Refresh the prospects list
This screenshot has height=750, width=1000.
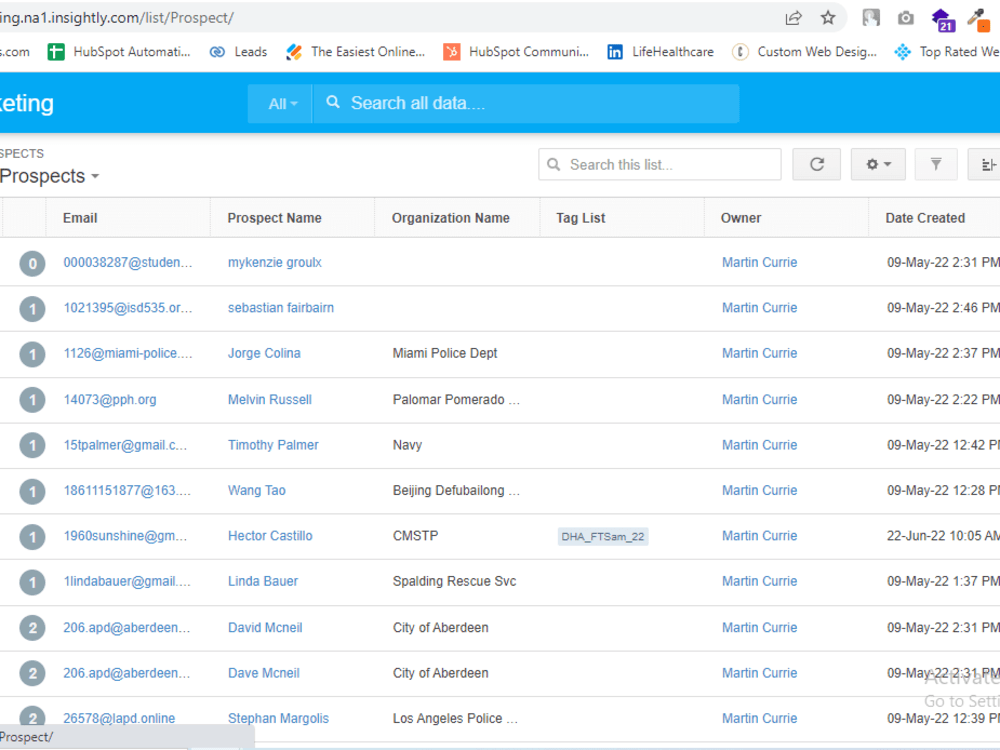tap(816, 165)
